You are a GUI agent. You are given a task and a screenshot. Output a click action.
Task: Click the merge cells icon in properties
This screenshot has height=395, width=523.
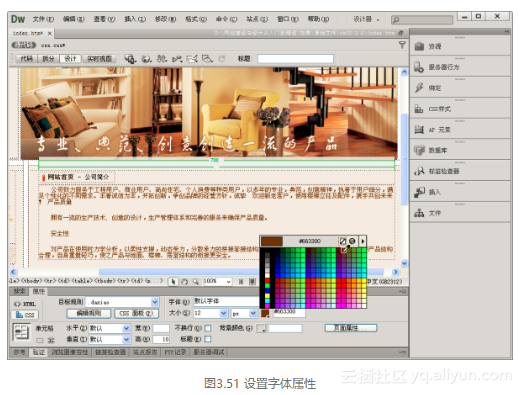tap(40, 340)
